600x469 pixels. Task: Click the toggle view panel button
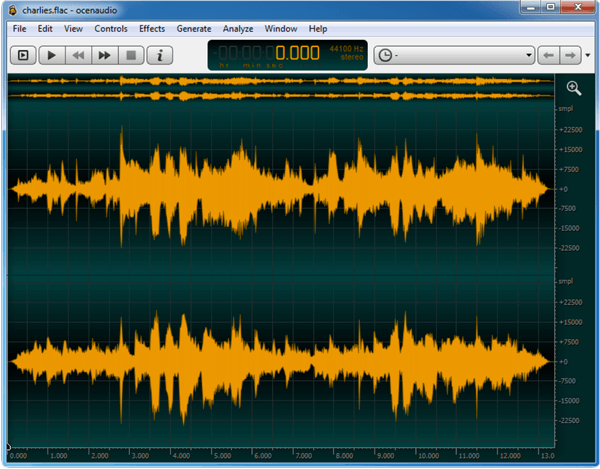(x=22, y=54)
